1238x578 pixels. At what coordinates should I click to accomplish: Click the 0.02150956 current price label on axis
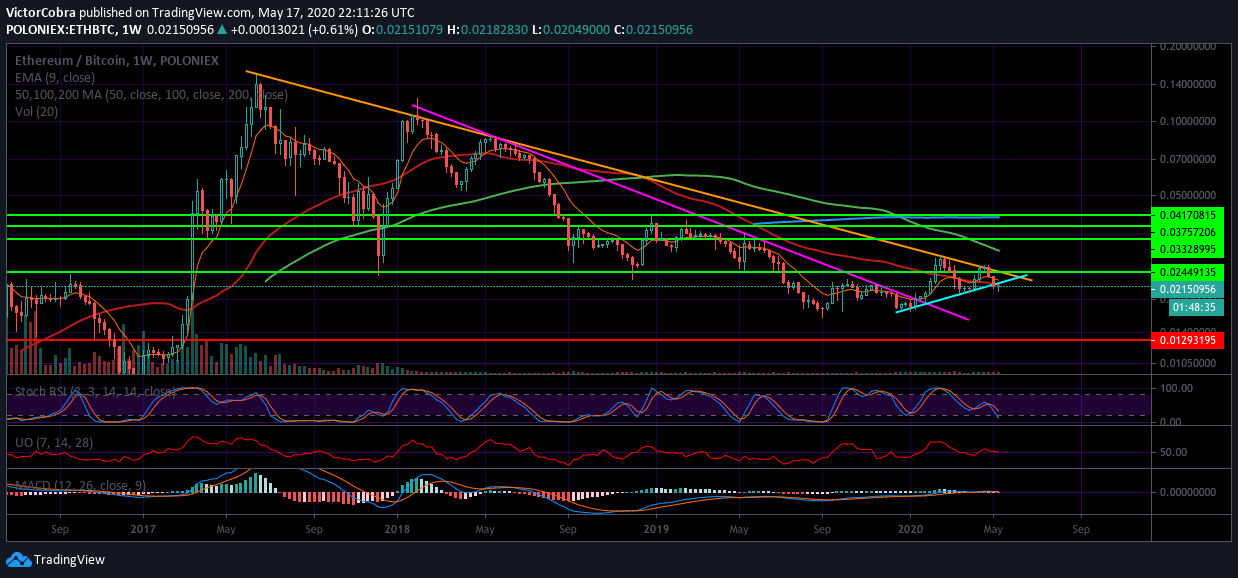1188,290
